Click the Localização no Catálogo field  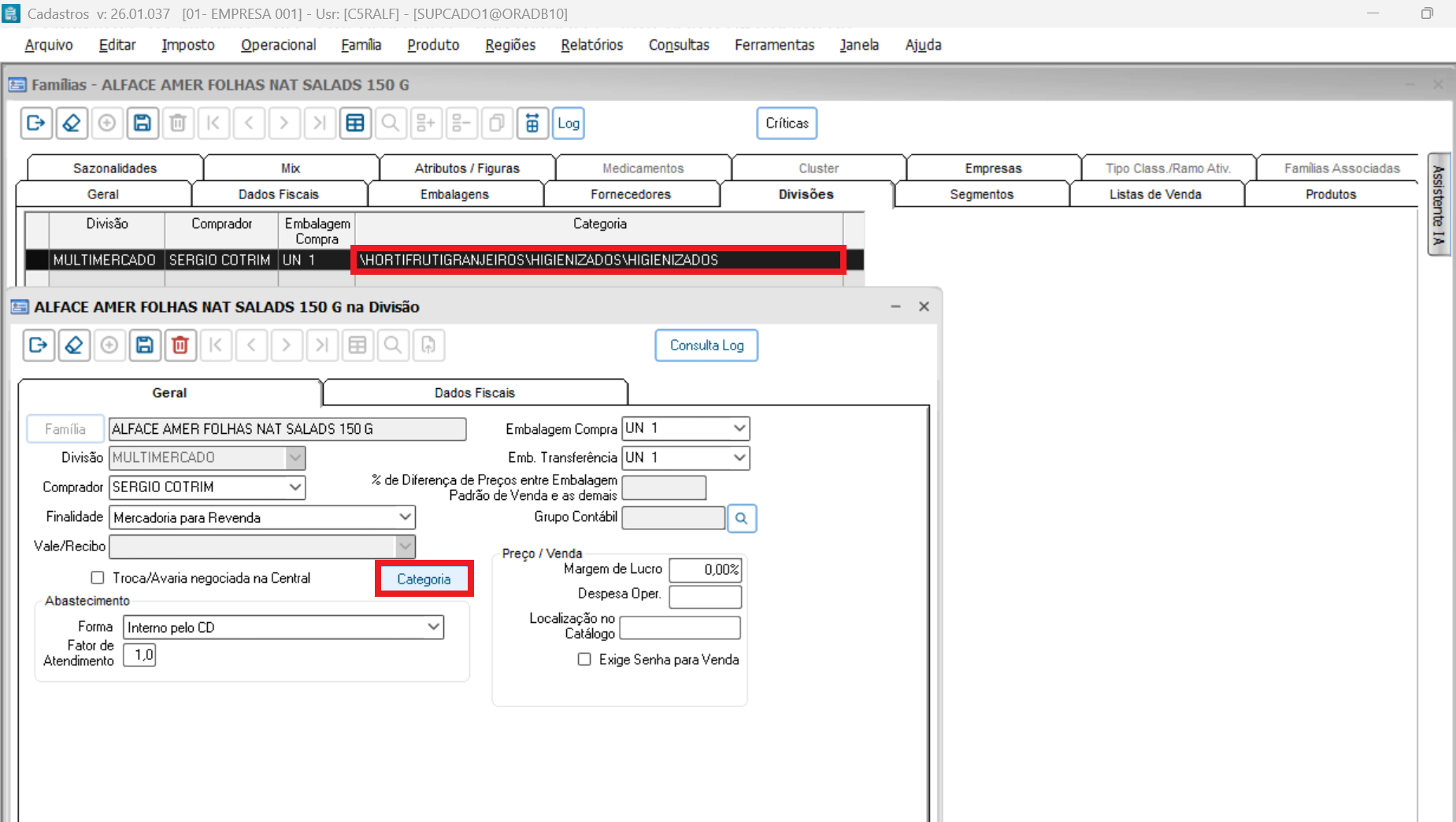680,628
